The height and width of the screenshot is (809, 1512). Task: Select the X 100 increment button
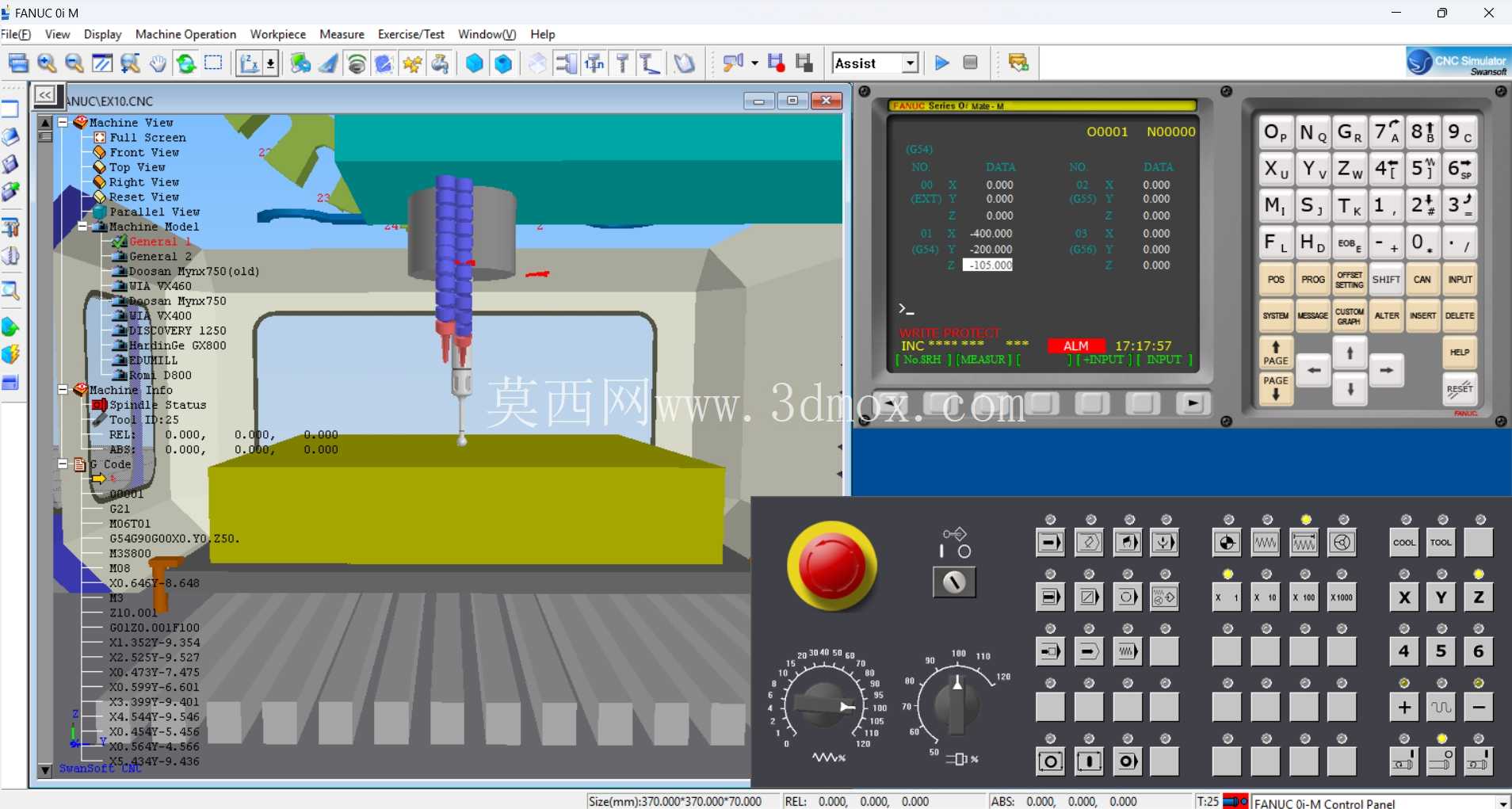[x=1304, y=597]
